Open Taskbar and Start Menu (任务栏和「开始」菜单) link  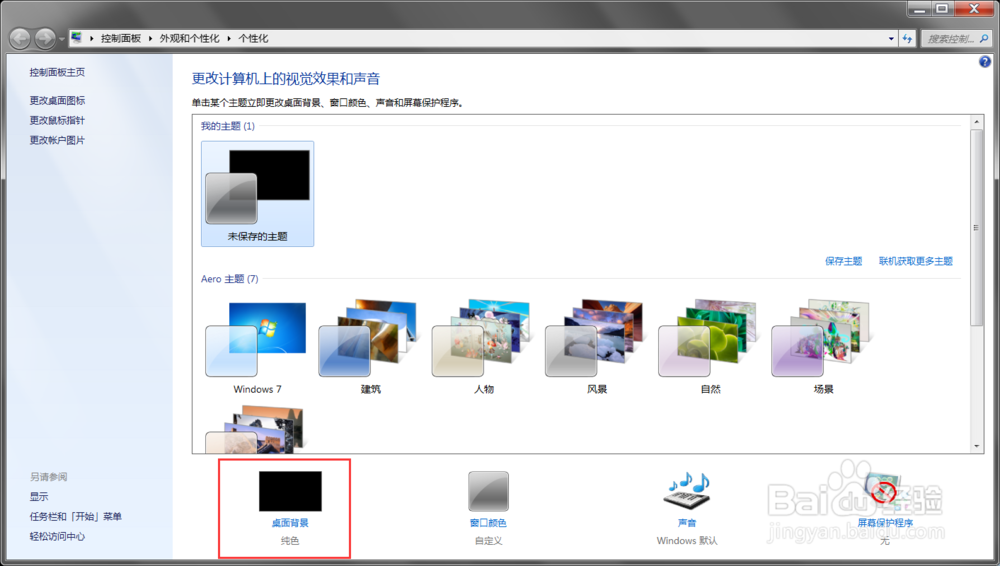click(x=75, y=516)
